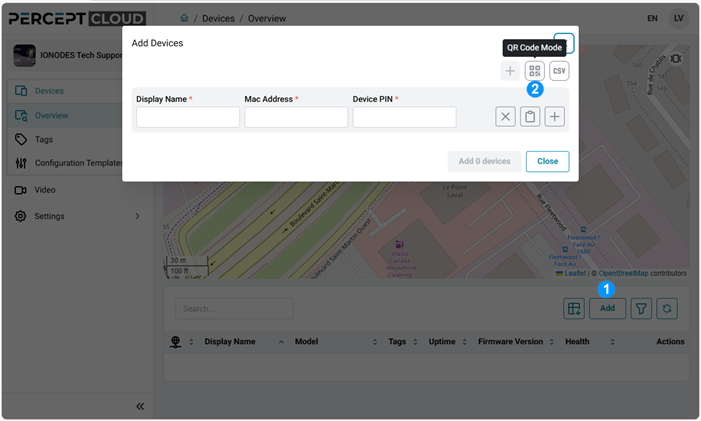Open the Tags menu item
The image size is (701, 421).
[44, 139]
